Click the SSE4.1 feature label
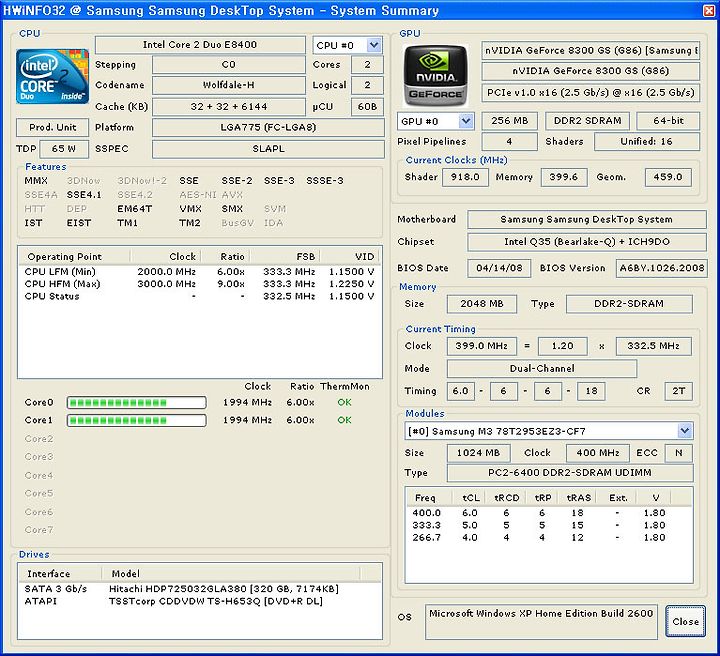The width and height of the screenshot is (720, 656). tap(84, 195)
